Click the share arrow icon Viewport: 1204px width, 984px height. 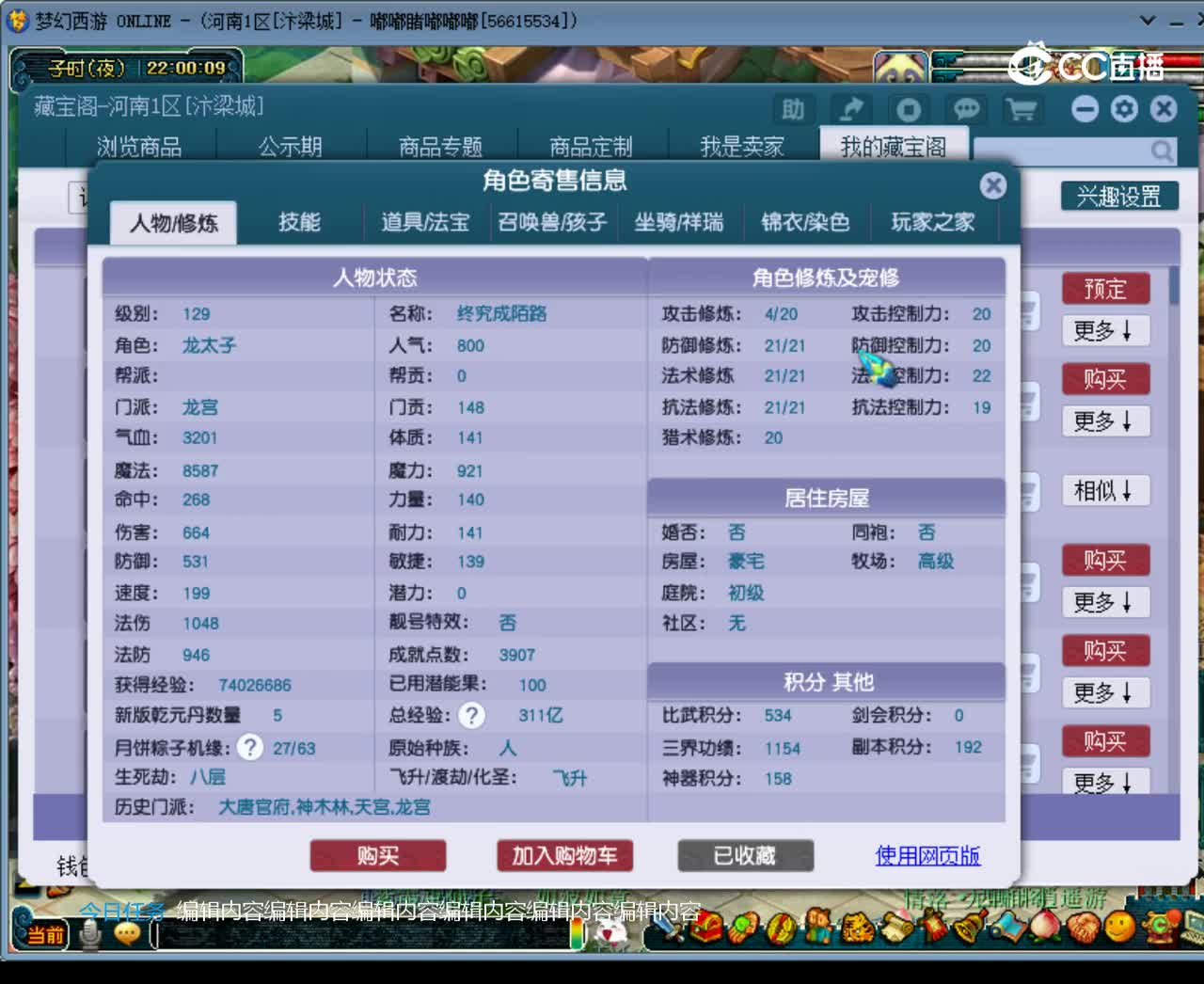pos(850,110)
